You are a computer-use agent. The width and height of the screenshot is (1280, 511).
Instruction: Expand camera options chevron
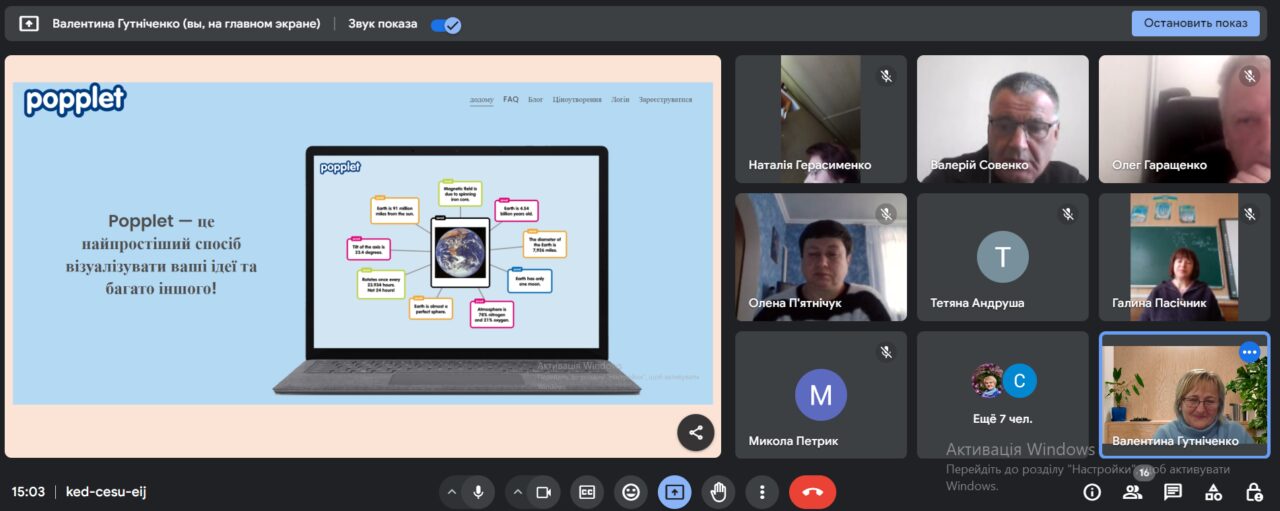[517, 492]
